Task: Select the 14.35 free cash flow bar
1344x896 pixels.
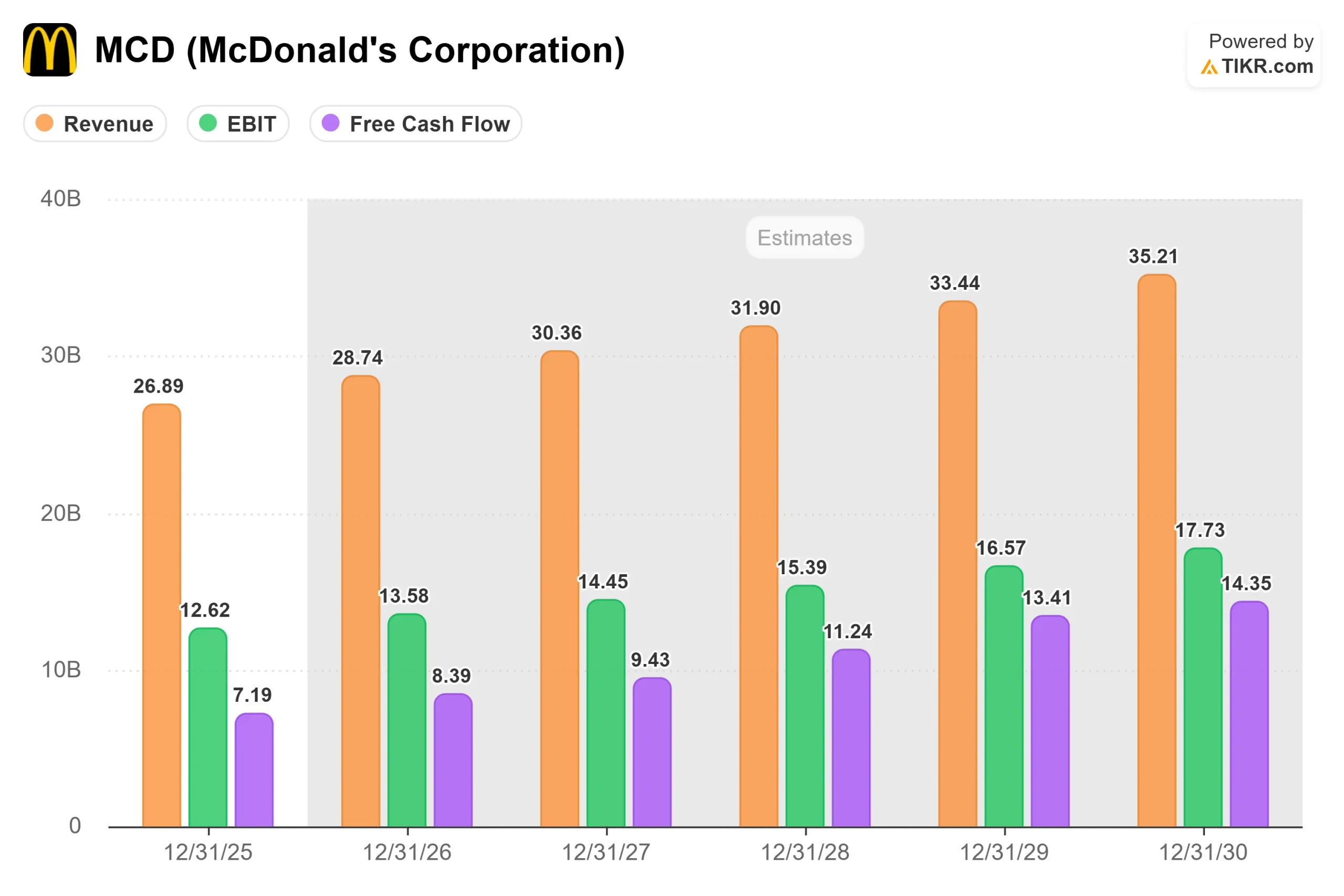Action: pyautogui.click(x=1249, y=714)
